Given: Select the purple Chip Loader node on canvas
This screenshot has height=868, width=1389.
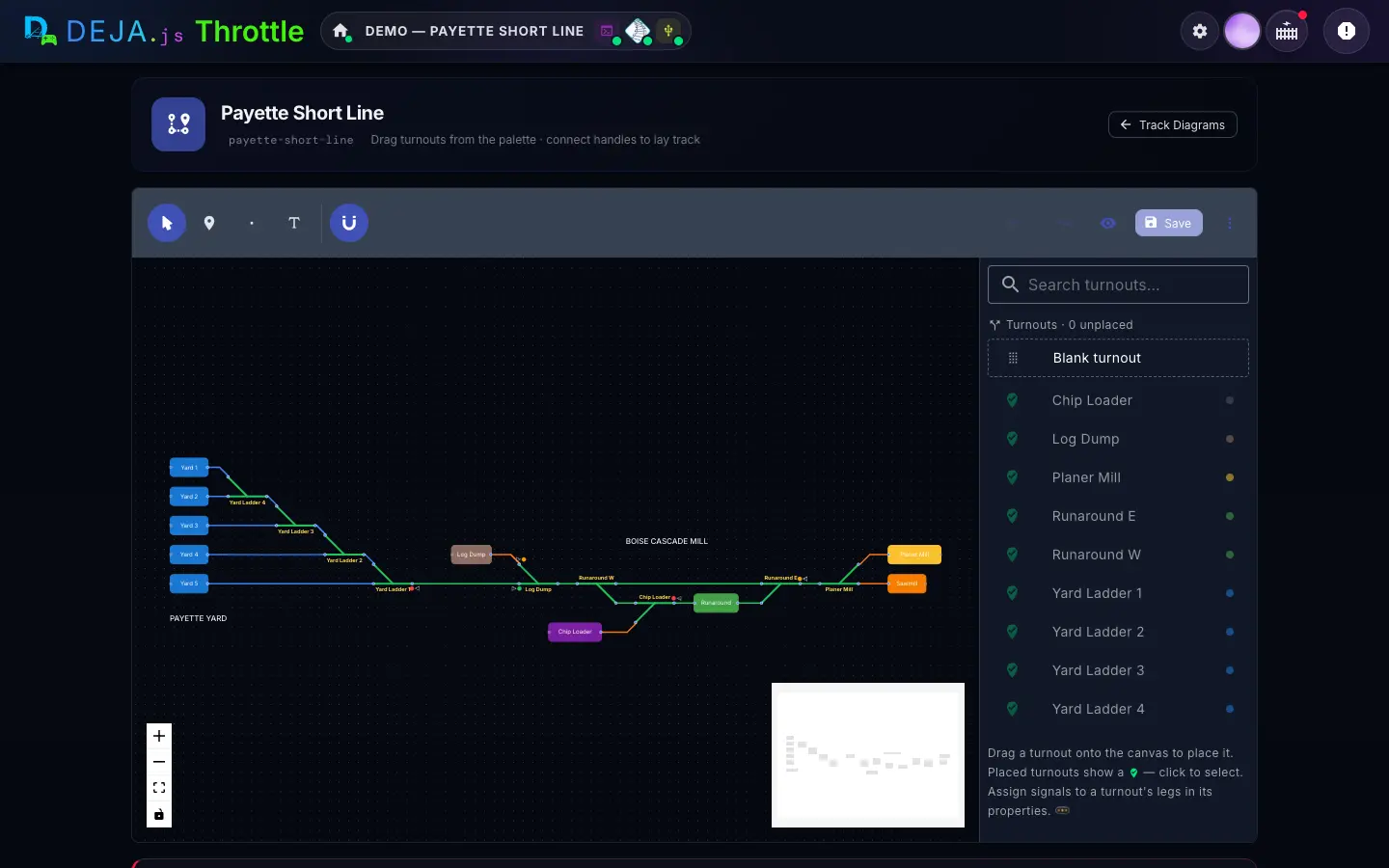Looking at the screenshot, I should (x=575, y=632).
